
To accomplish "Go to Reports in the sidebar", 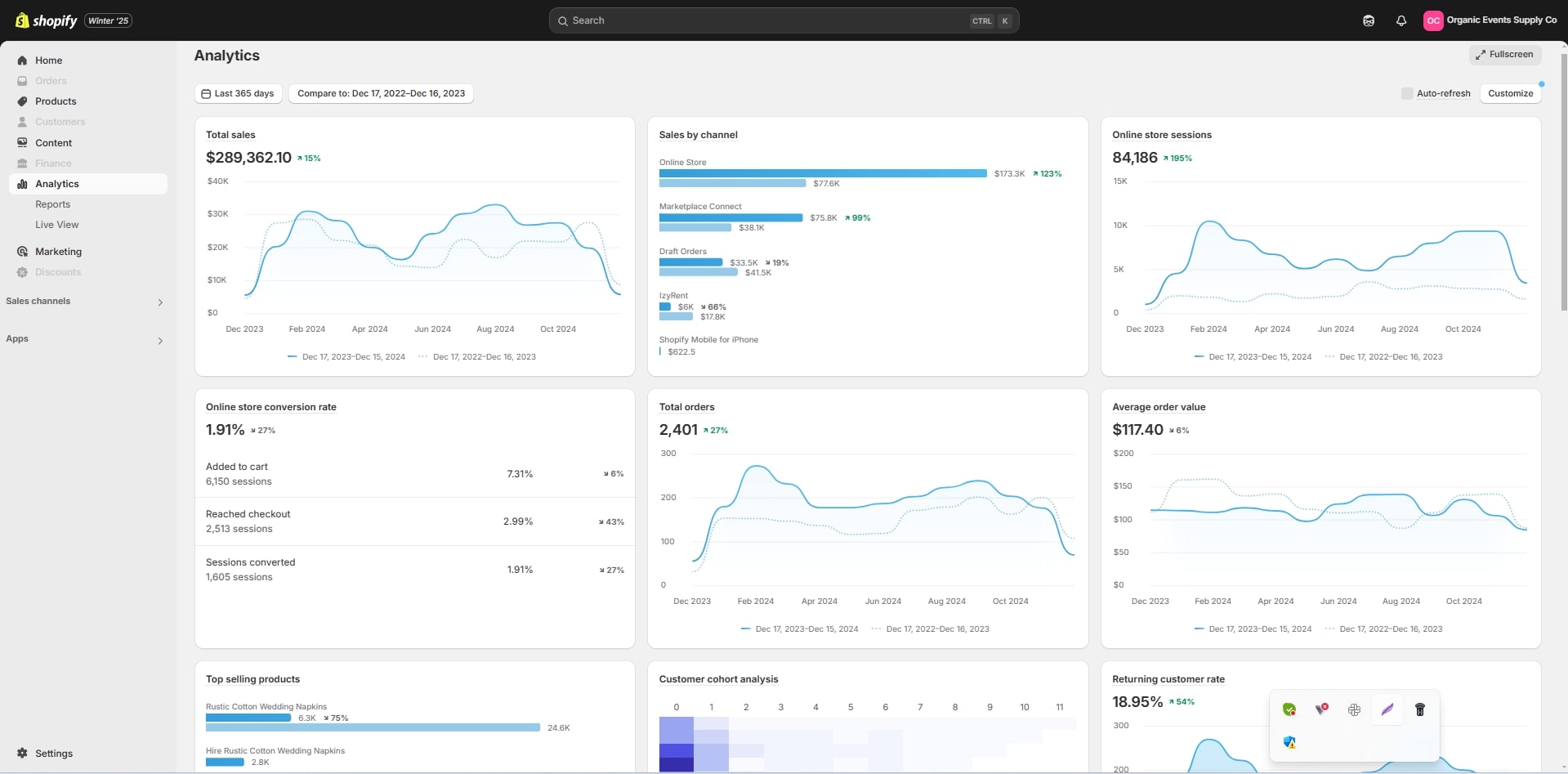I will pos(52,204).
